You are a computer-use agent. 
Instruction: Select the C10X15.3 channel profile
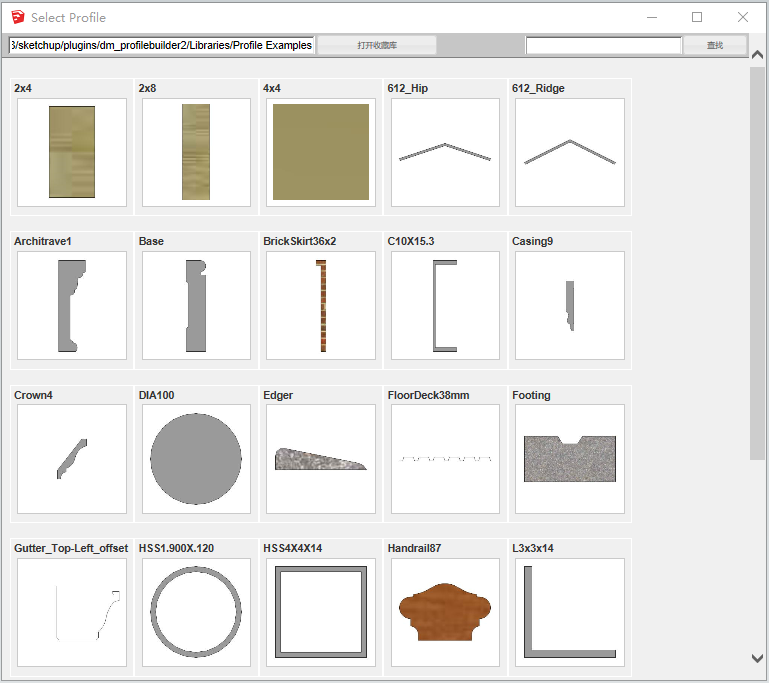point(445,305)
